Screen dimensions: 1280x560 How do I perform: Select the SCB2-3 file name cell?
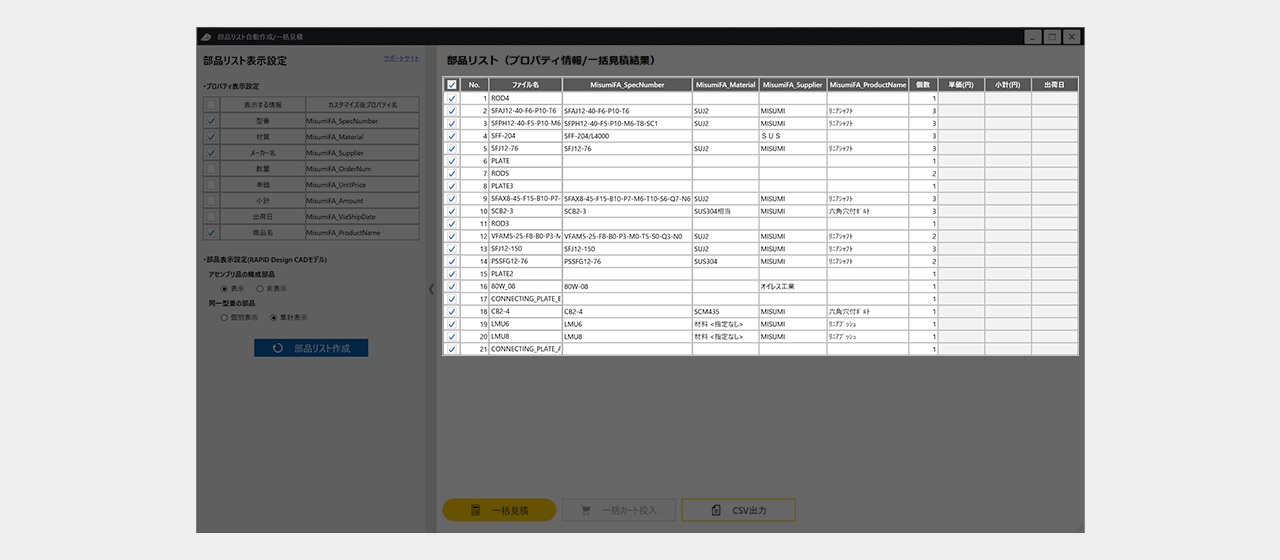[525, 211]
